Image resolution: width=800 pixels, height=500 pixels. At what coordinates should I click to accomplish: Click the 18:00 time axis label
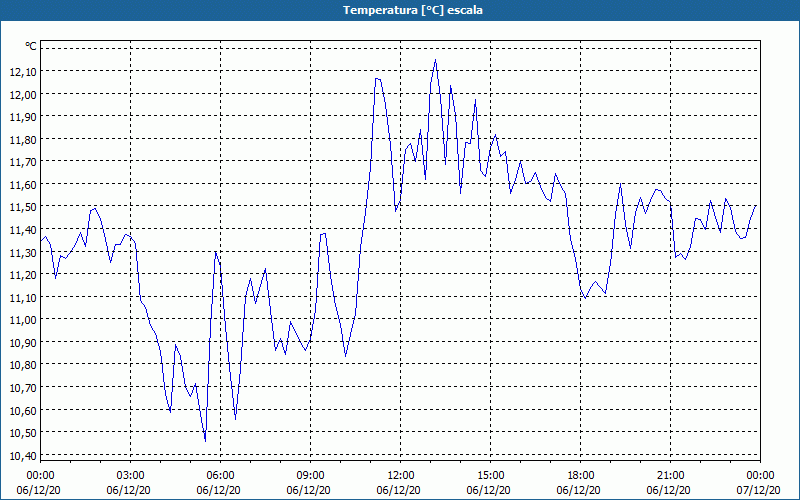point(581,476)
